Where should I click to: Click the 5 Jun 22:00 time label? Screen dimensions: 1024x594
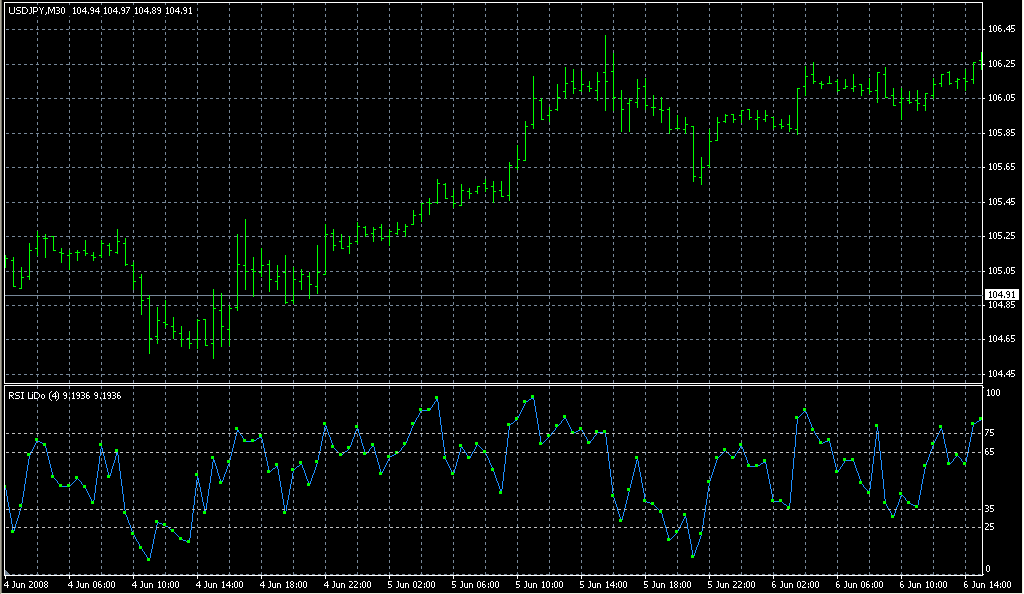click(732, 584)
